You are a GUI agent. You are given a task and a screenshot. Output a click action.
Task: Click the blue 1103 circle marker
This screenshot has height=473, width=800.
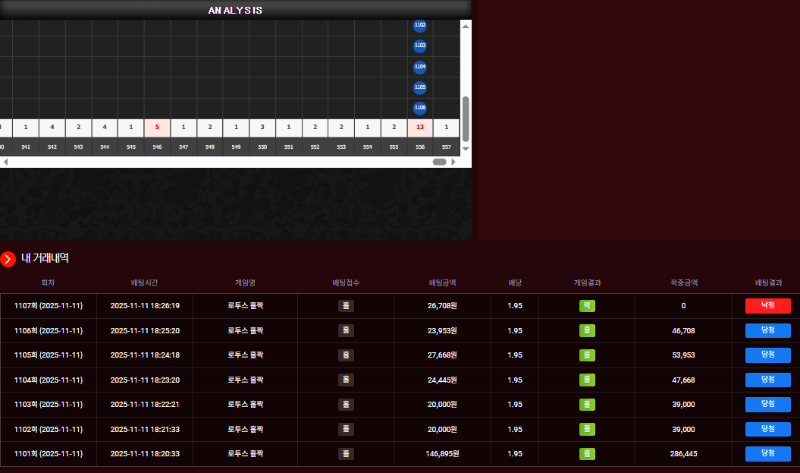coord(420,46)
